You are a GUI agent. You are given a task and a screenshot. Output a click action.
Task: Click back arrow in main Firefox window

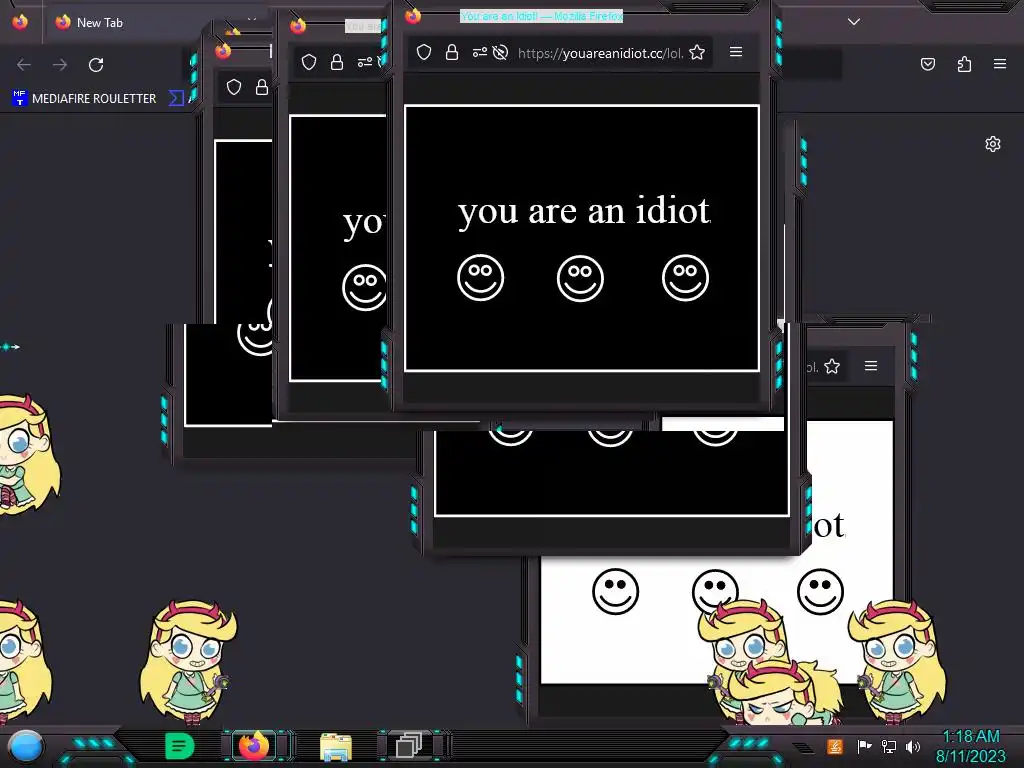point(24,65)
